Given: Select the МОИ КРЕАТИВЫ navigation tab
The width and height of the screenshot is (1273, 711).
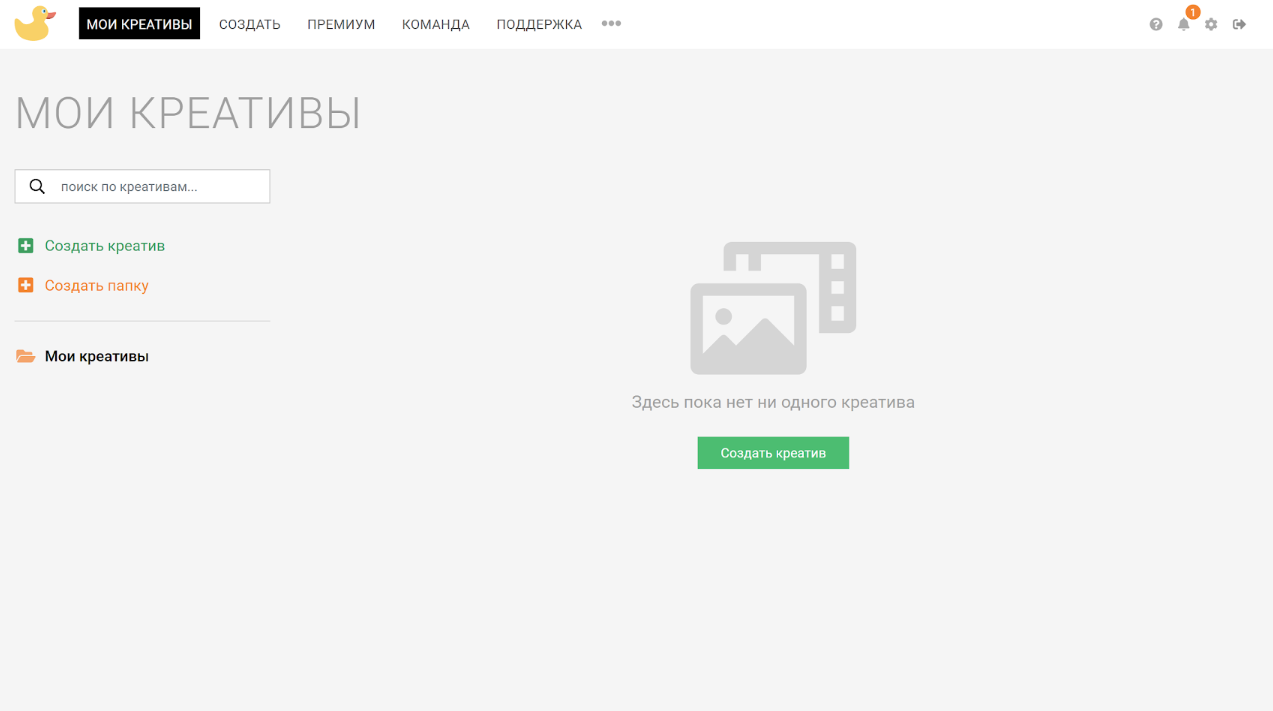Looking at the screenshot, I should [139, 24].
